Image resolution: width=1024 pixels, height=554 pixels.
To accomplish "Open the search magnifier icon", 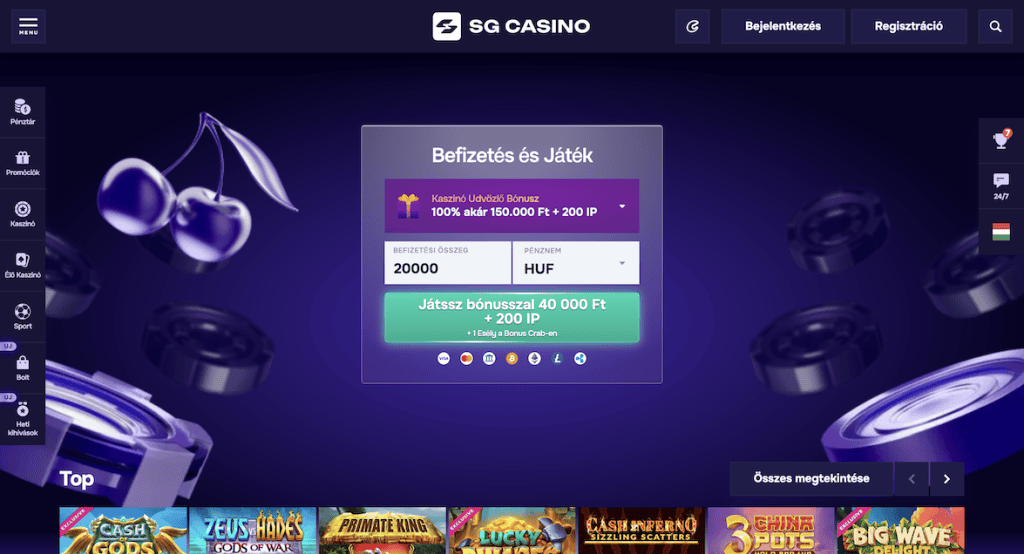I will point(995,26).
